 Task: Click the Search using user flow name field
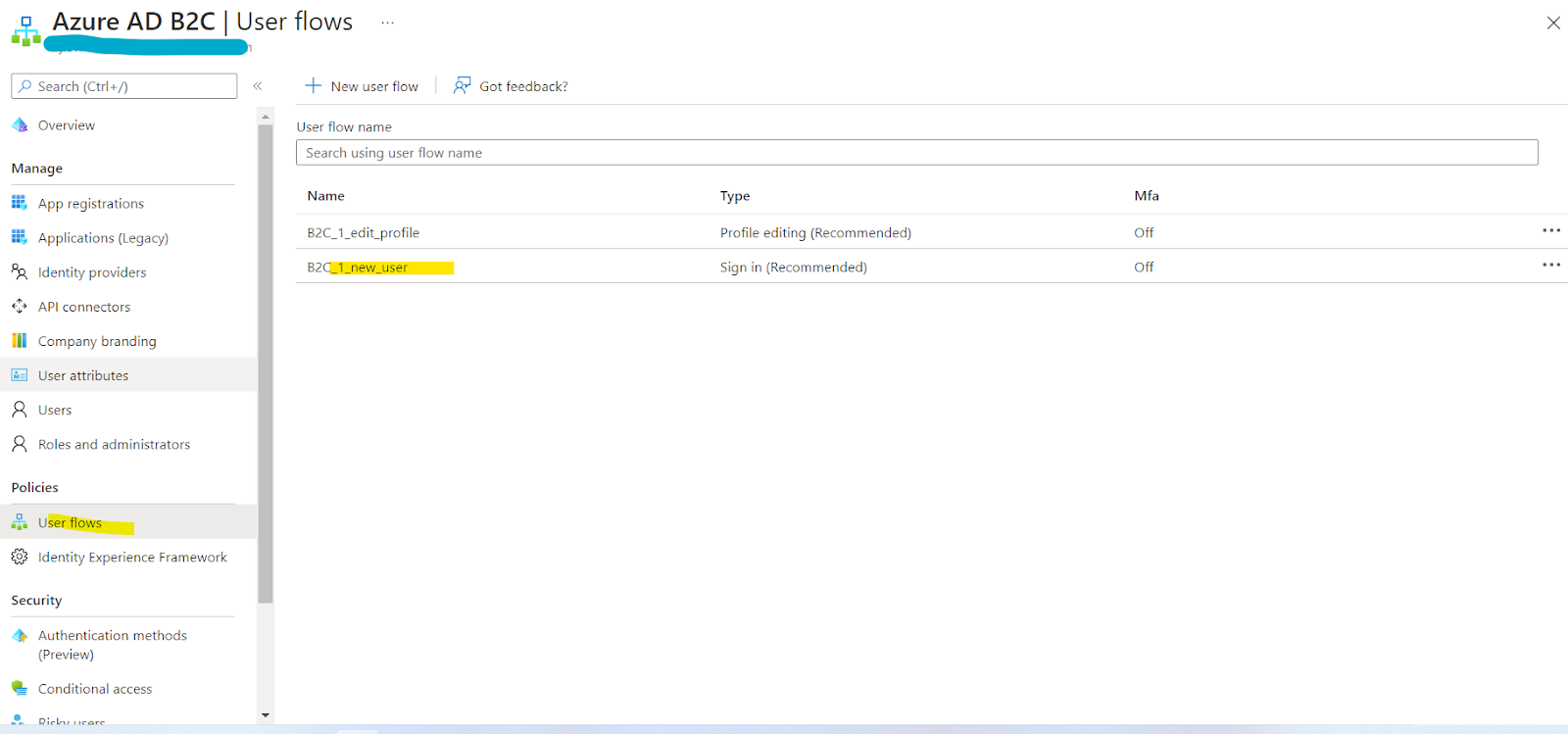point(917,152)
